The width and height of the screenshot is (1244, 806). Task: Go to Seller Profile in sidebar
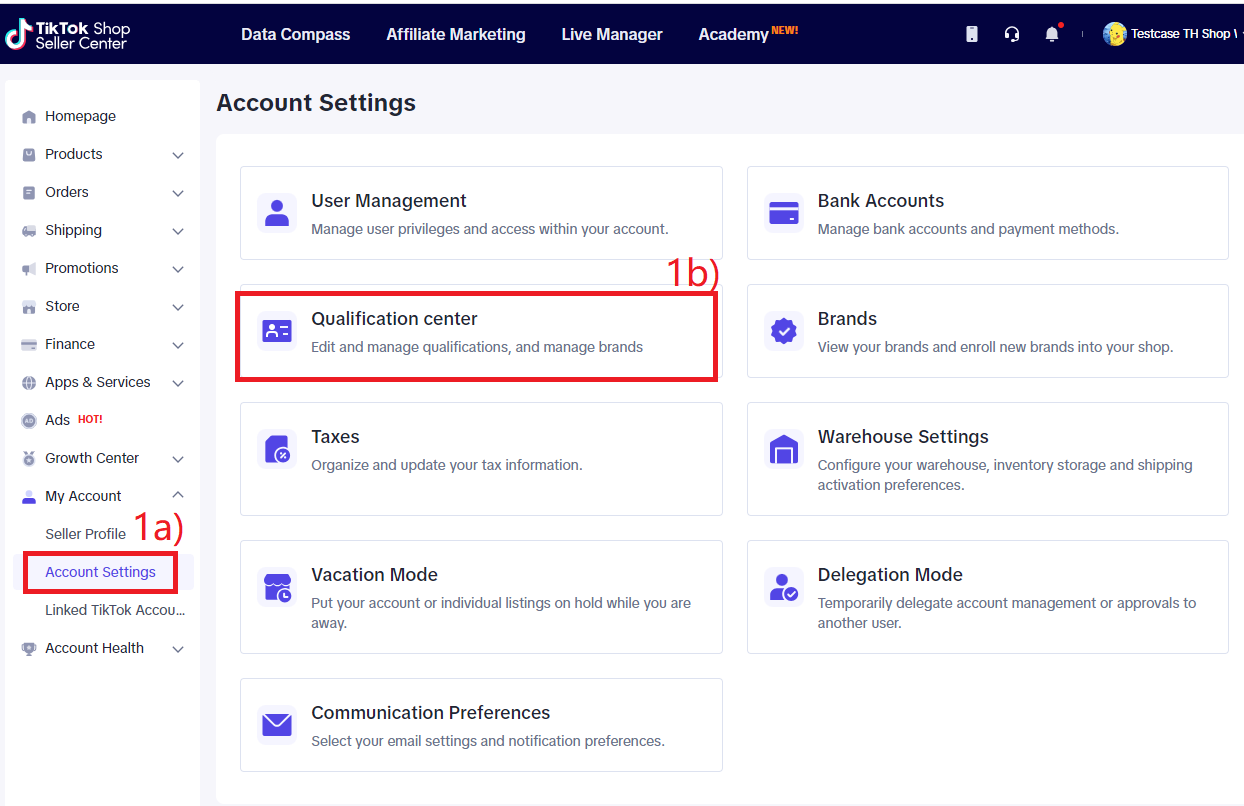[86, 534]
